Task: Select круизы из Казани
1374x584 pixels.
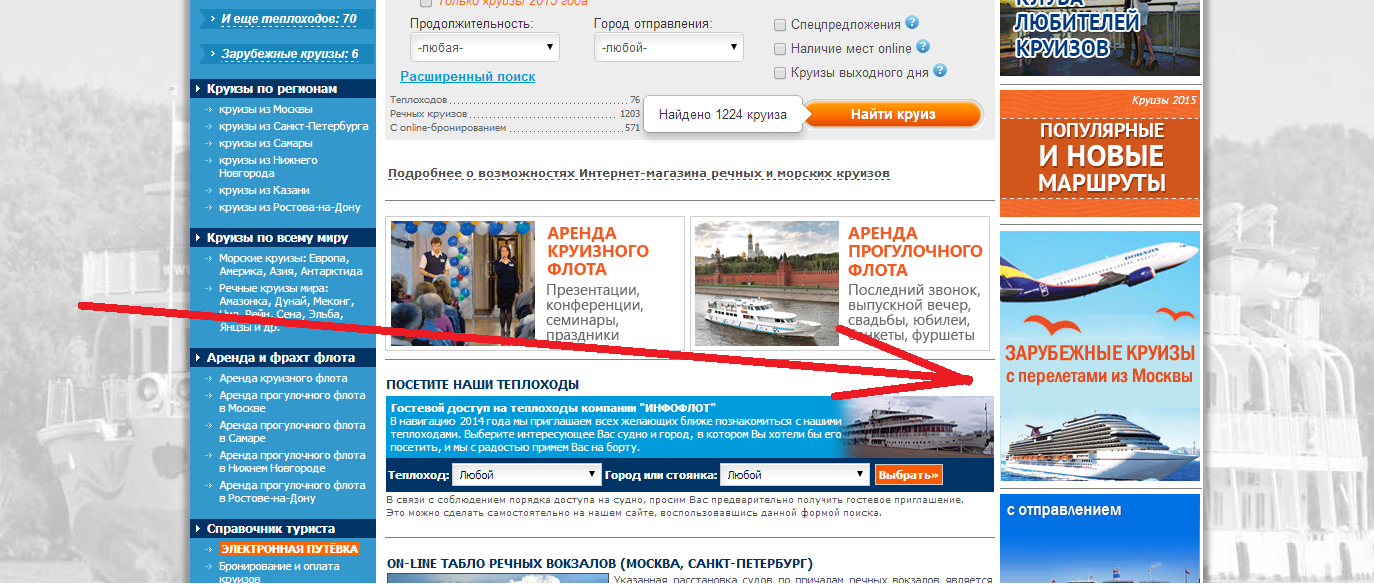Action: (x=264, y=190)
